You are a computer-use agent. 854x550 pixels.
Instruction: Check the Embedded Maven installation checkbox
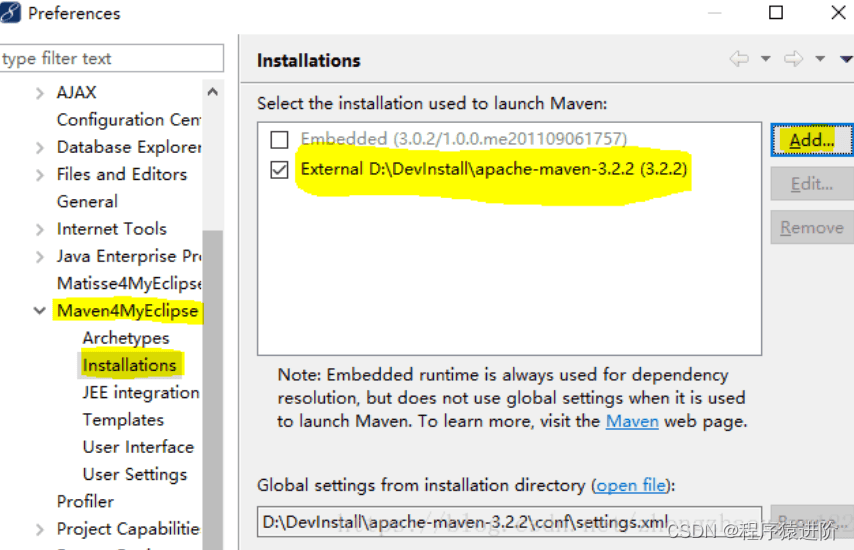[279, 139]
